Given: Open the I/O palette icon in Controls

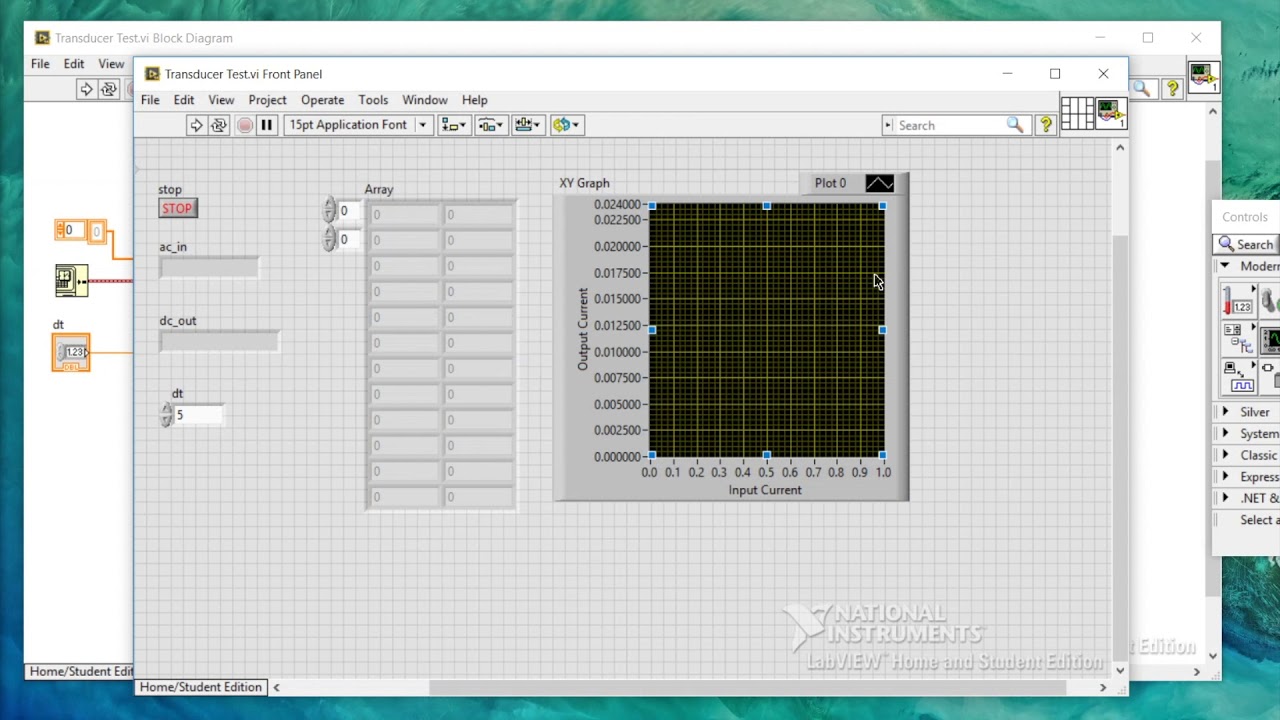Looking at the screenshot, I should click(x=1239, y=378).
